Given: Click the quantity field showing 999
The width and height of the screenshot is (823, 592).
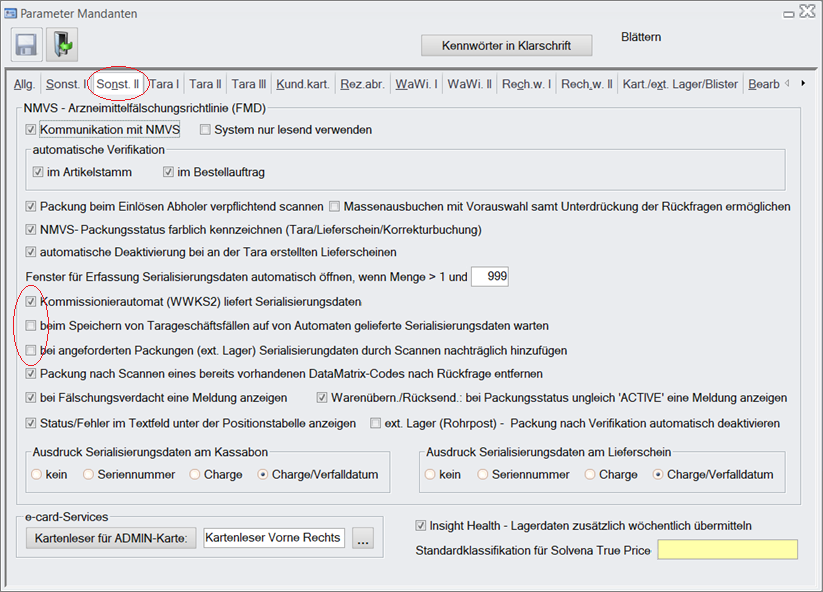Looking at the screenshot, I should 490,277.
